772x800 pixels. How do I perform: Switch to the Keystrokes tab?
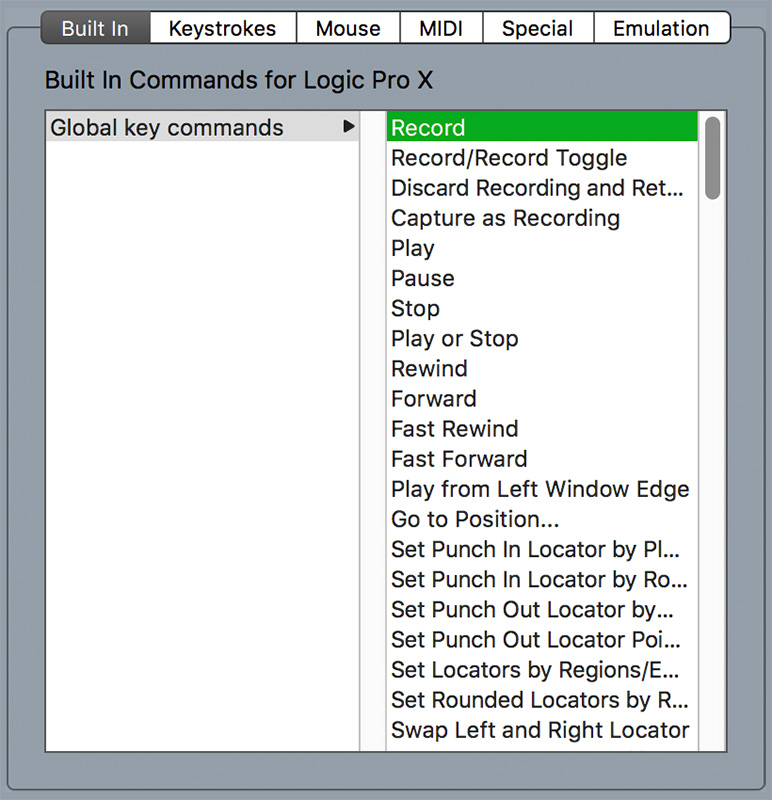tap(222, 29)
